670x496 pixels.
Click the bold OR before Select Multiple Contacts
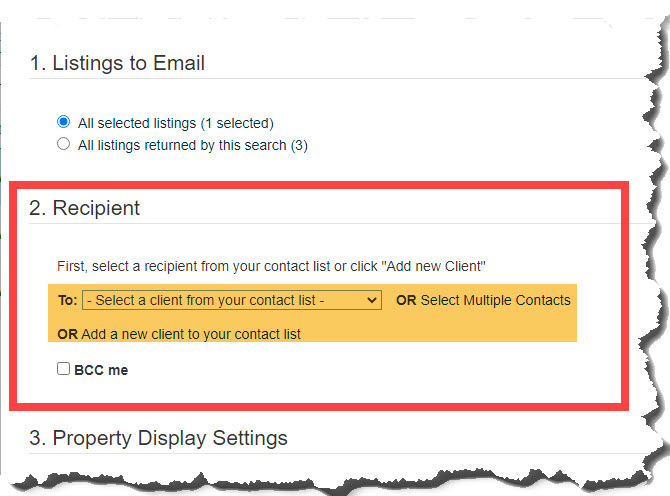pyautogui.click(x=406, y=300)
